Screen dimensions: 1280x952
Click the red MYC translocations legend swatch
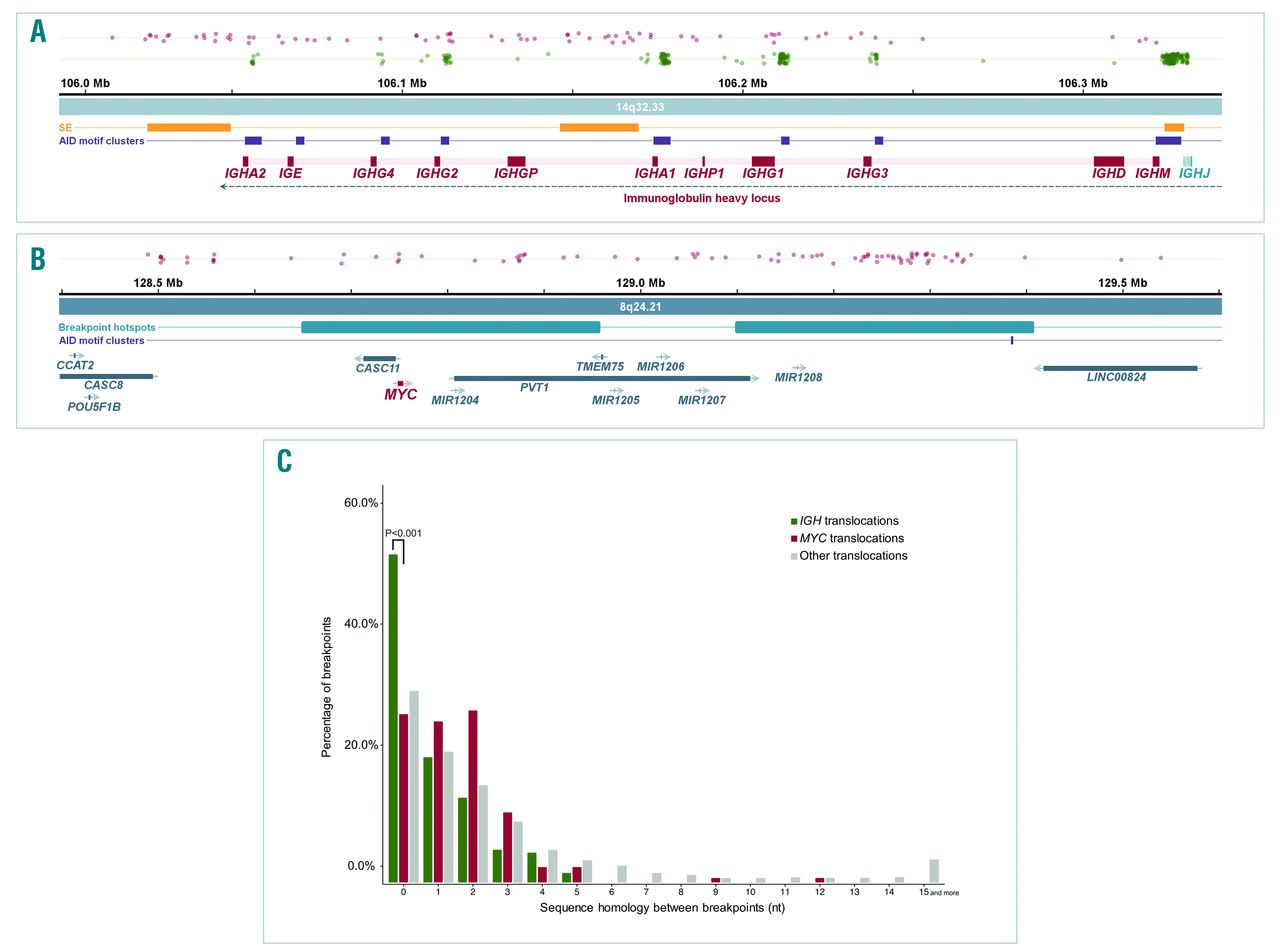[x=794, y=538]
